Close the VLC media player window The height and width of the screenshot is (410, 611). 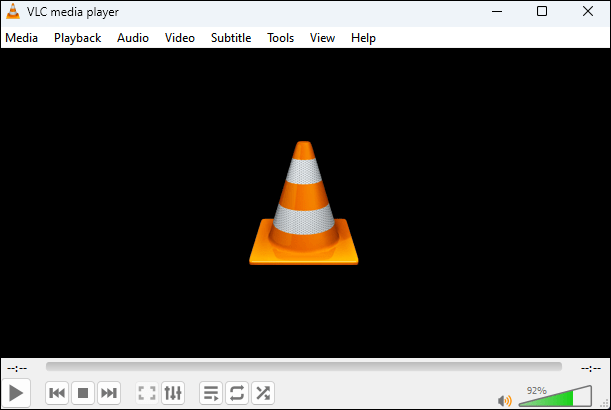click(588, 11)
